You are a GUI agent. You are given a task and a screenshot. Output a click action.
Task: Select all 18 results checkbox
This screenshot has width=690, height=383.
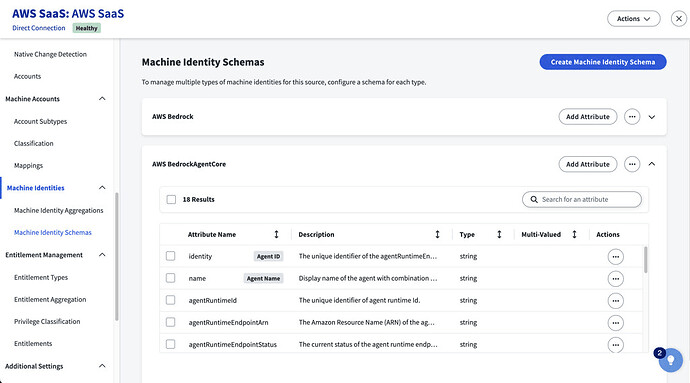[x=171, y=199]
